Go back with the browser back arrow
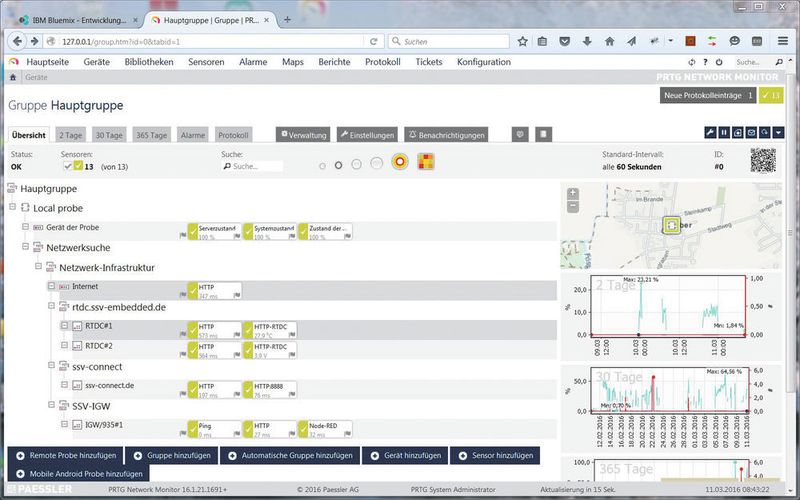Viewport: 800px width, 500px height. (x=17, y=41)
